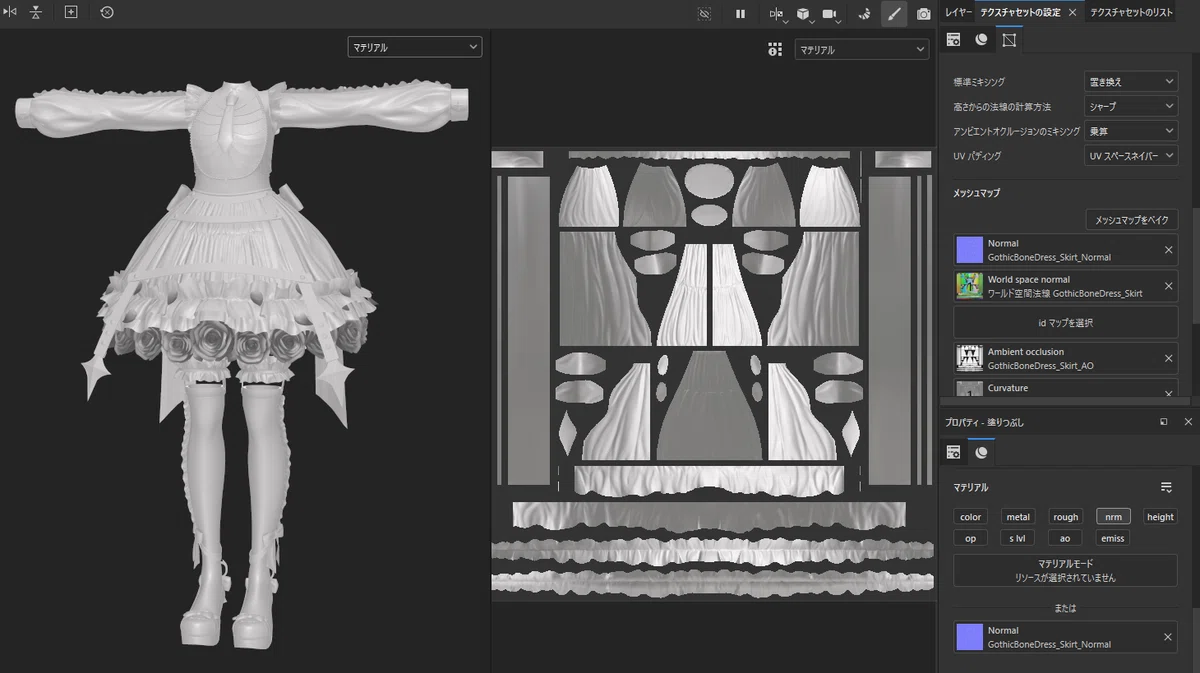
Task: Click the Curvature mesh map entry
Action: [1066, 389]
